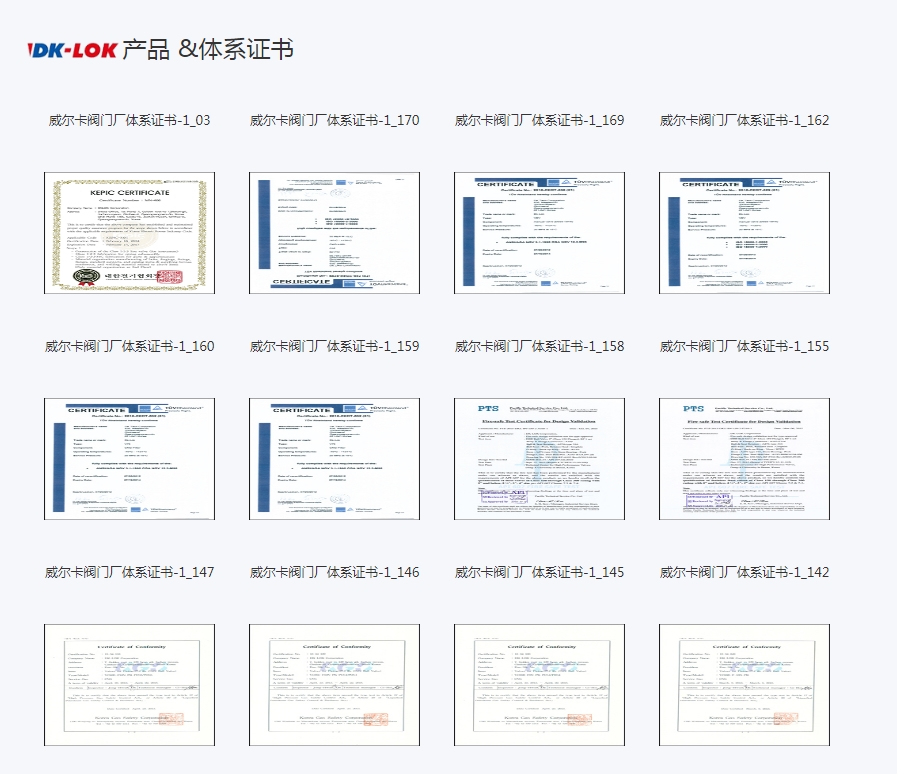
Task: Click the 产品 &体系证书 heading
Action: click(x=207, y=49)
